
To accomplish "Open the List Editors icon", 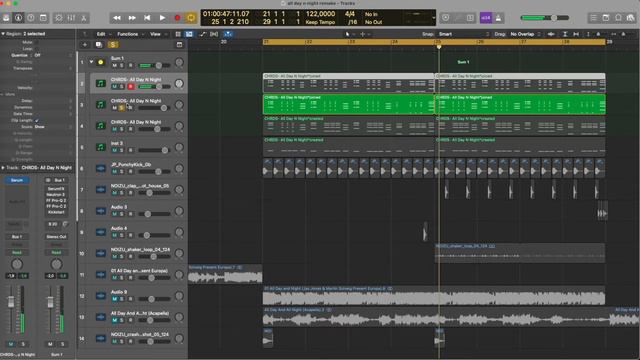I will click(593, 18).
